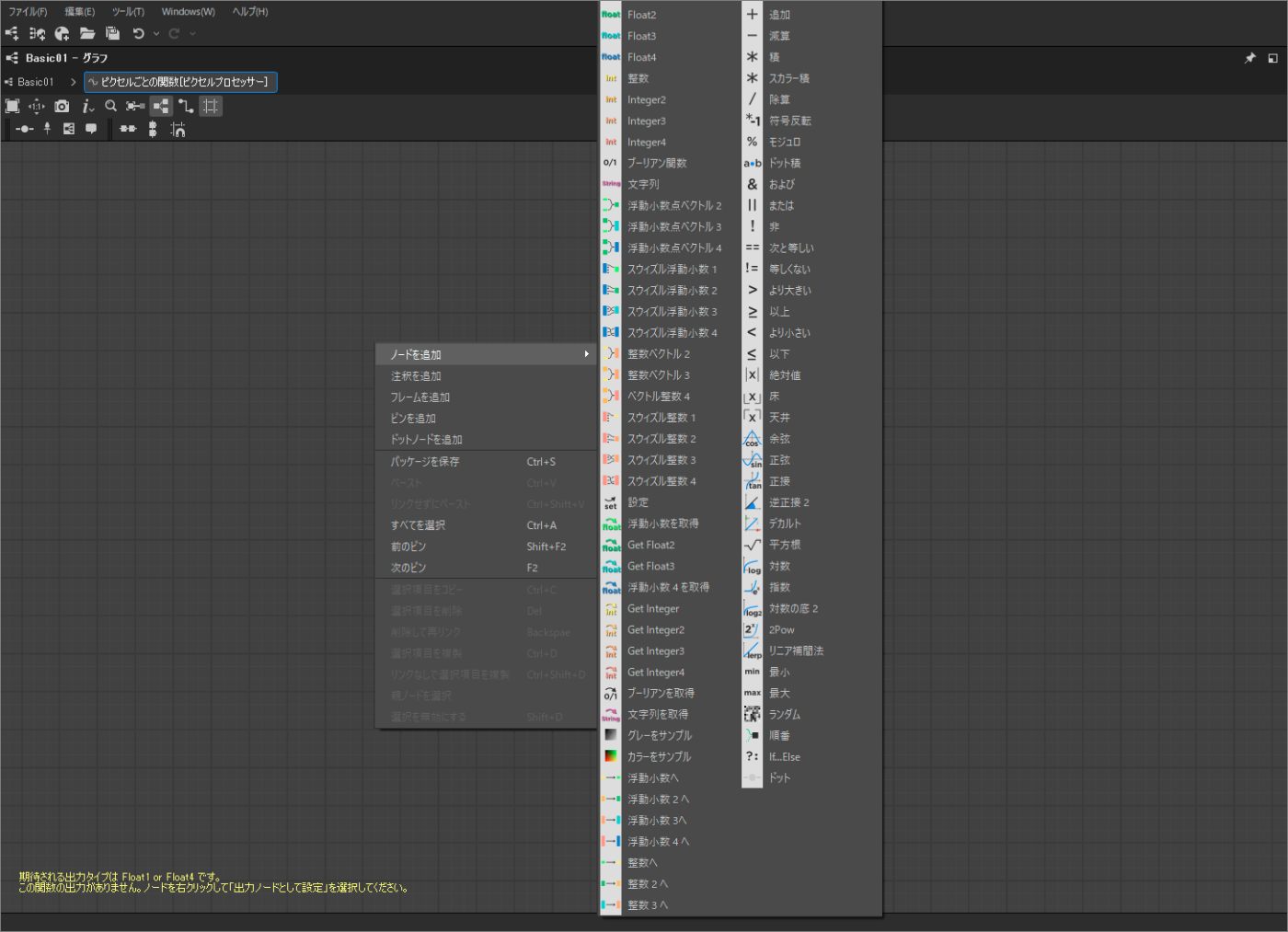Open the redo dropdown arrow
This screenshot has width=1288, height=932.
192,33
